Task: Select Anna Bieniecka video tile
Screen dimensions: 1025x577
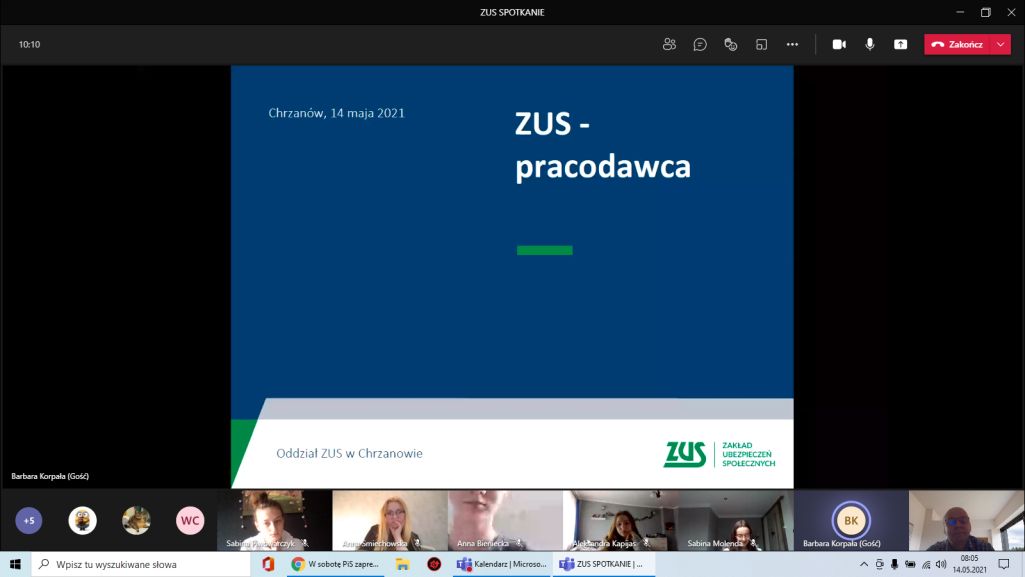Action: [505, 520]
